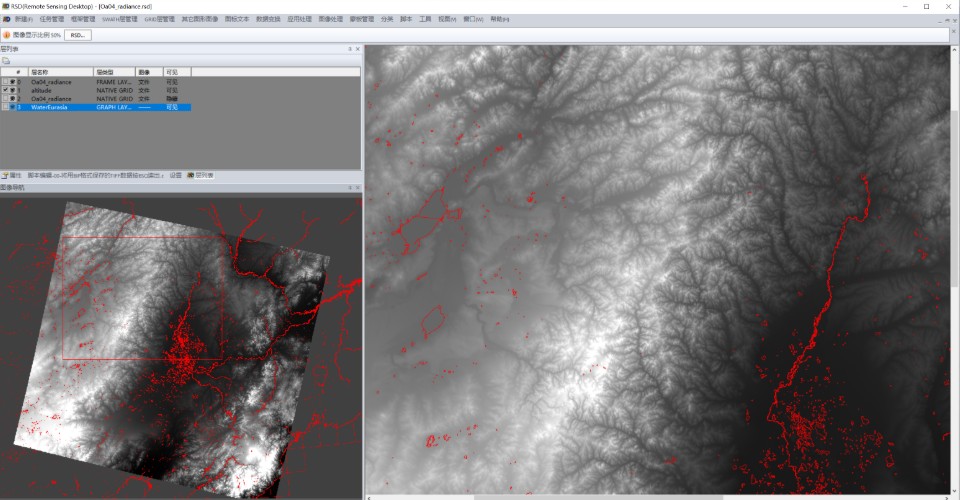The width and height of the screenshot is (960, 500).
Task: Select the altitude layer name
Action: (41, 90)
